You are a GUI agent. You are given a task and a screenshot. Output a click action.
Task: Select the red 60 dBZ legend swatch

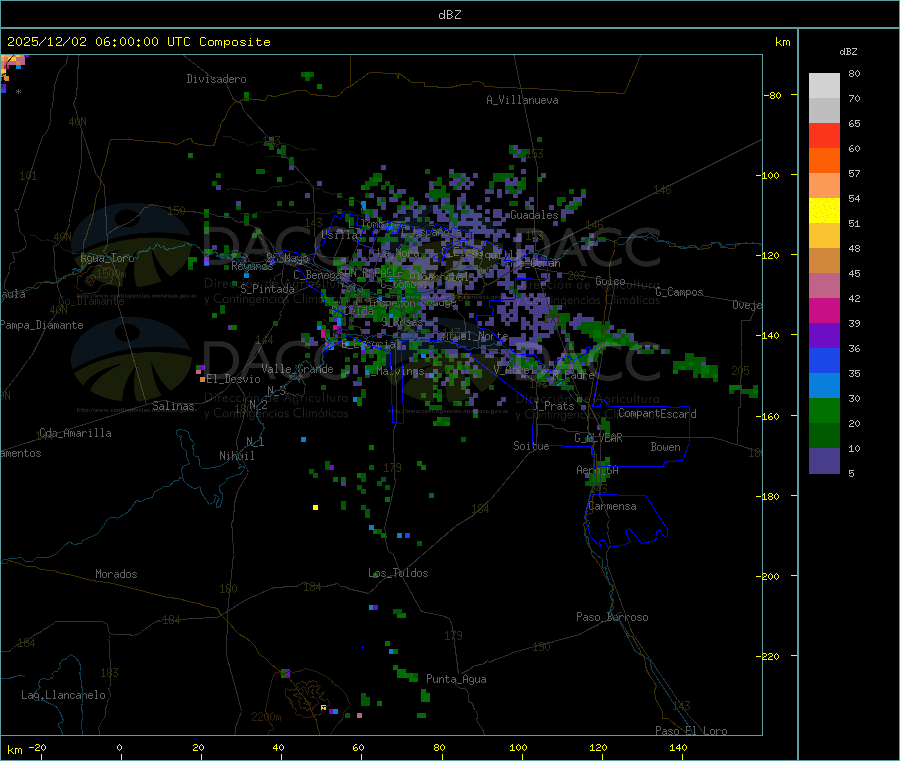click(824, 136)
